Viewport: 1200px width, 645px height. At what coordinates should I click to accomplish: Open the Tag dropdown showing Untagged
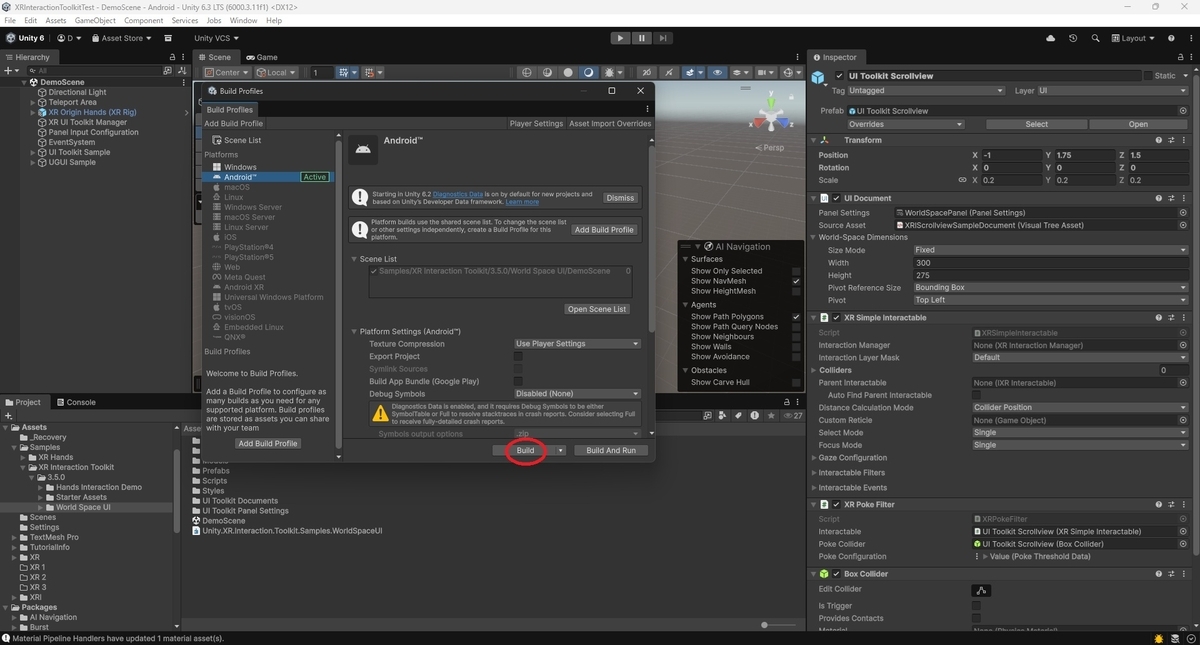coord(926,90)
